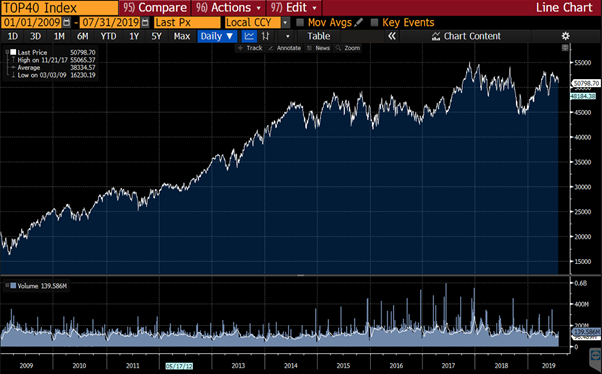Select the 1D time range
Screen dimensions: 602x374
(13, 36)
